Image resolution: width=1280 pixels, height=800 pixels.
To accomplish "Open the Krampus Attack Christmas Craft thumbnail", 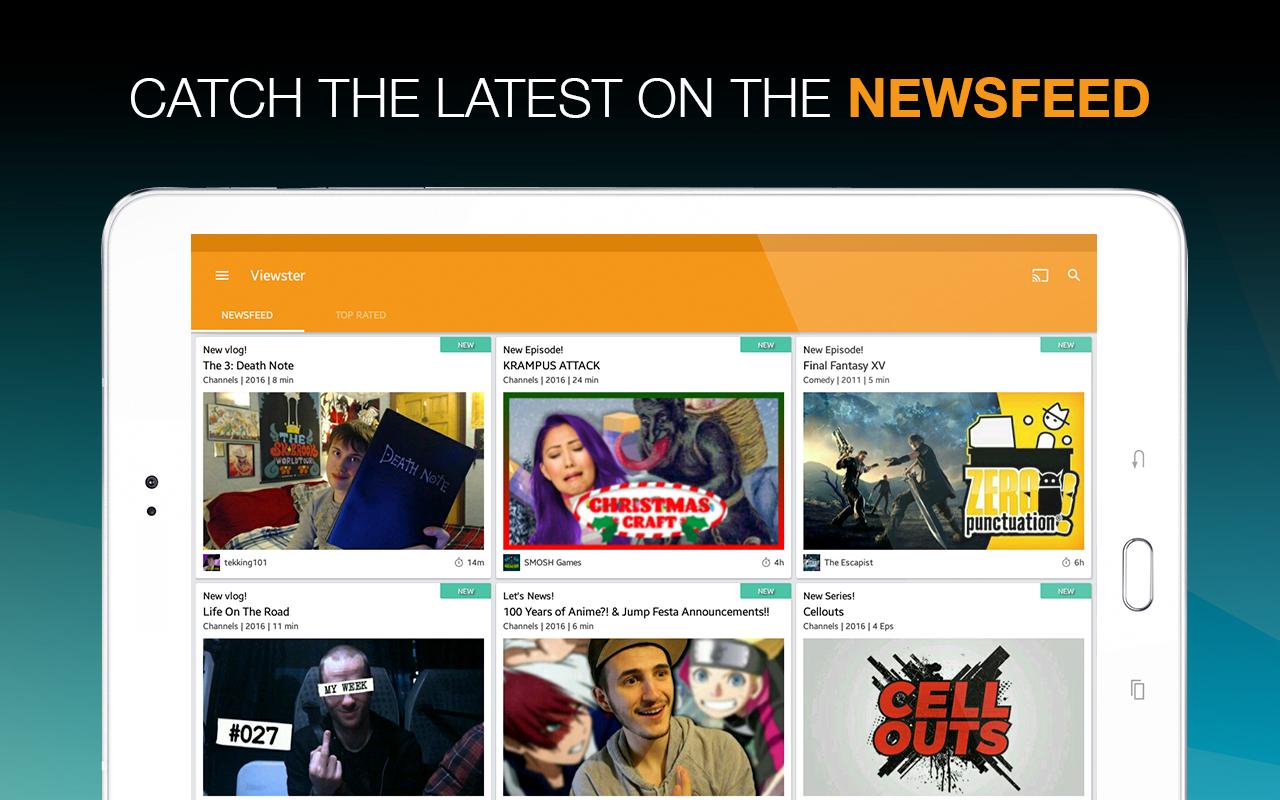I will tap(643, 470).
